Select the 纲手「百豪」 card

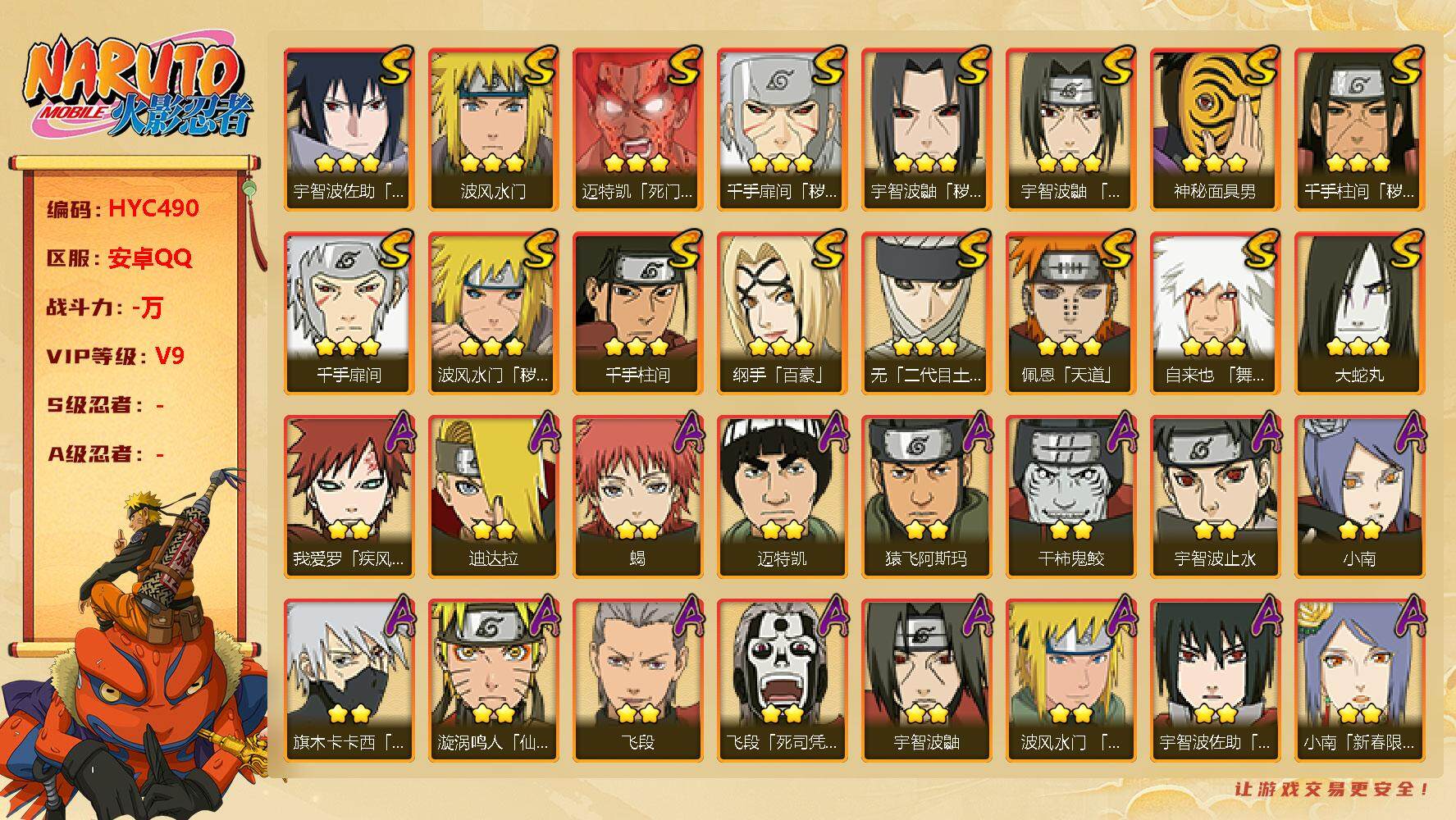click(782, 313)
